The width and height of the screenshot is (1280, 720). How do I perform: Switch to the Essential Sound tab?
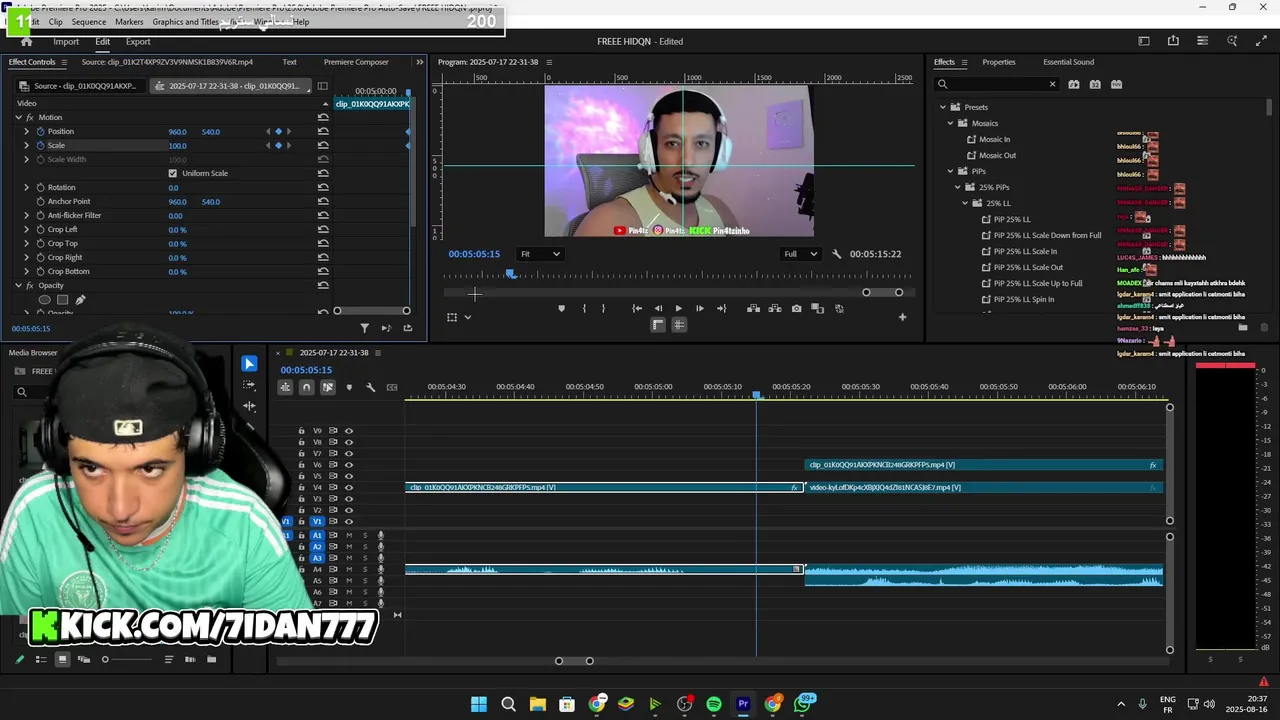click(x=1069, y=62)
